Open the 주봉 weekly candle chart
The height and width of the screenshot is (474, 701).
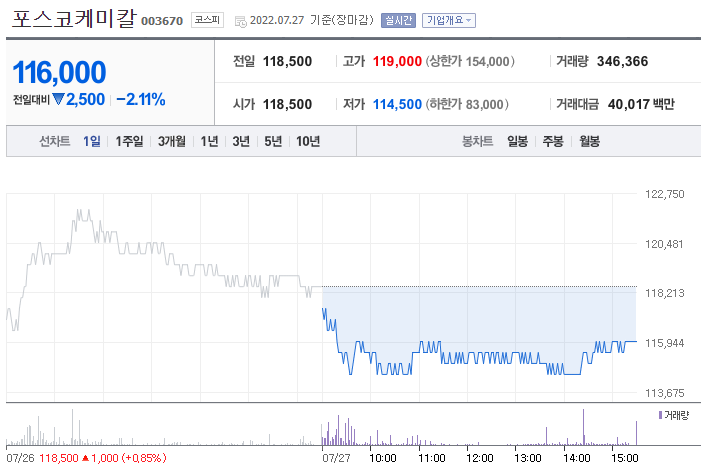(x=553, y=141)
